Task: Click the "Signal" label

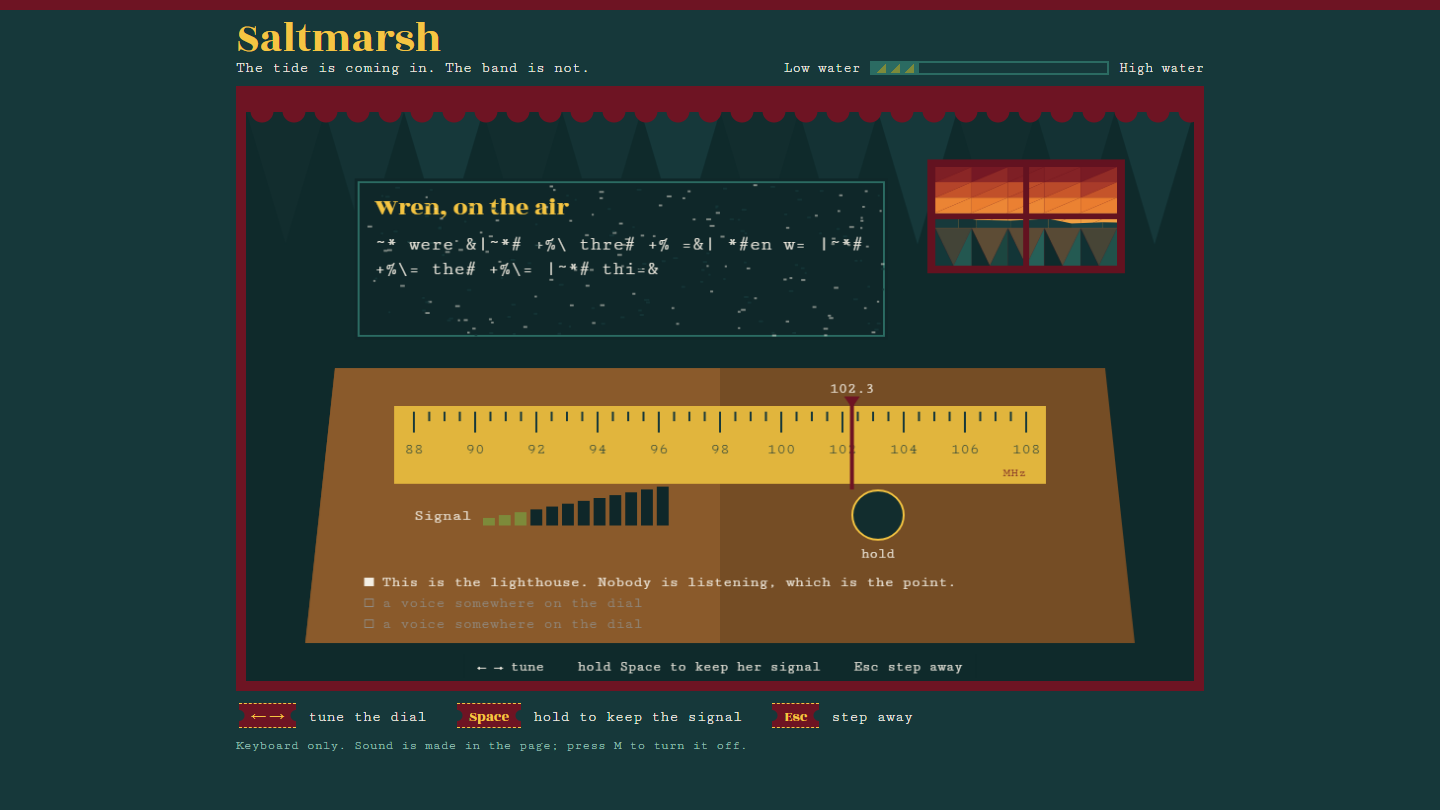Action: (x=443, y=516)
